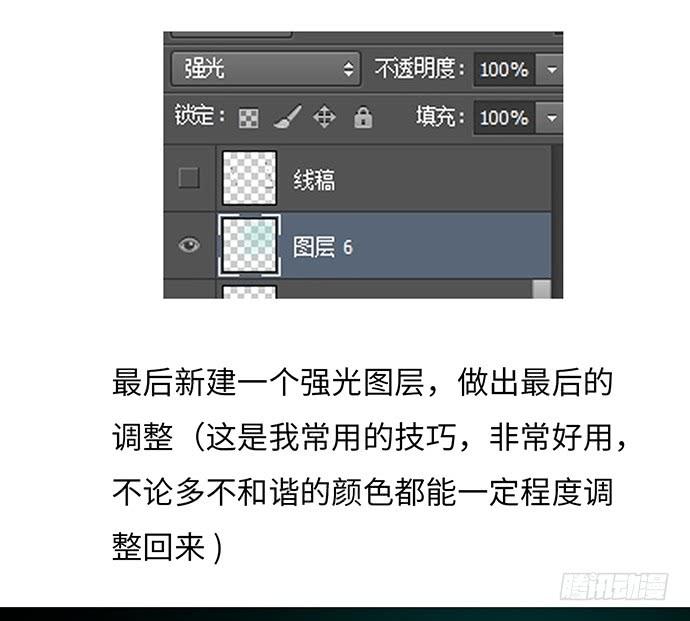Click the layers panel scrollbar handle
690x621 pixels.
[542, 289]
